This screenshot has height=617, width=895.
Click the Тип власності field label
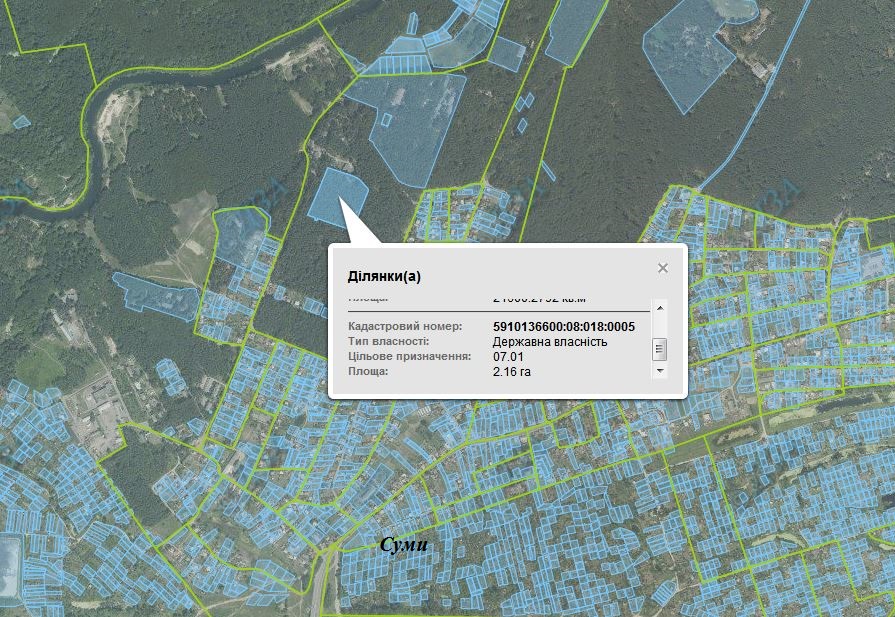(x=388, y=341)
